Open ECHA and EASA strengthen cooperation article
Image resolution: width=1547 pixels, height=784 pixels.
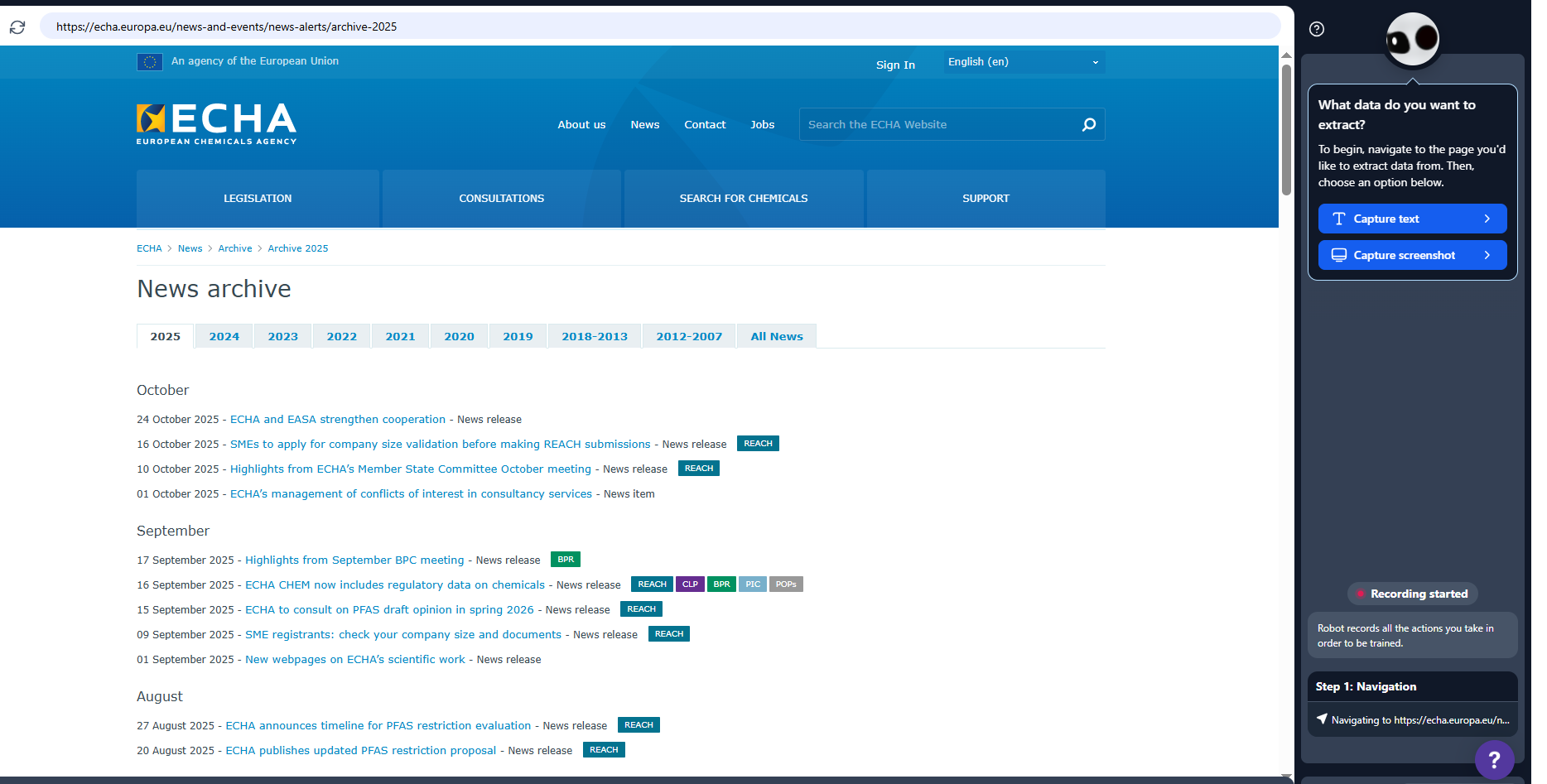[x=337, y=420]
